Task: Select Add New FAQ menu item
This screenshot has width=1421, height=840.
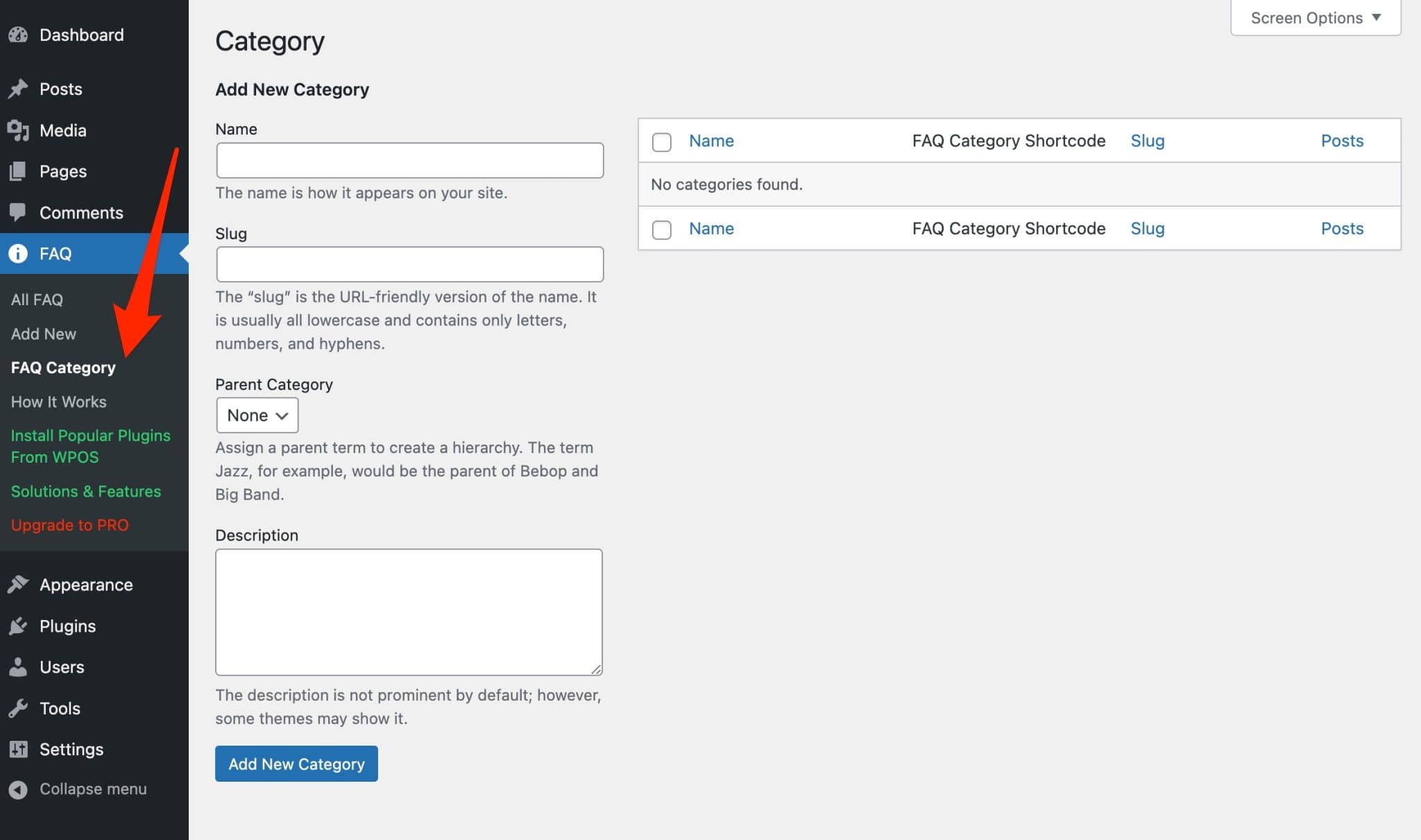Action: click(42, 332)
